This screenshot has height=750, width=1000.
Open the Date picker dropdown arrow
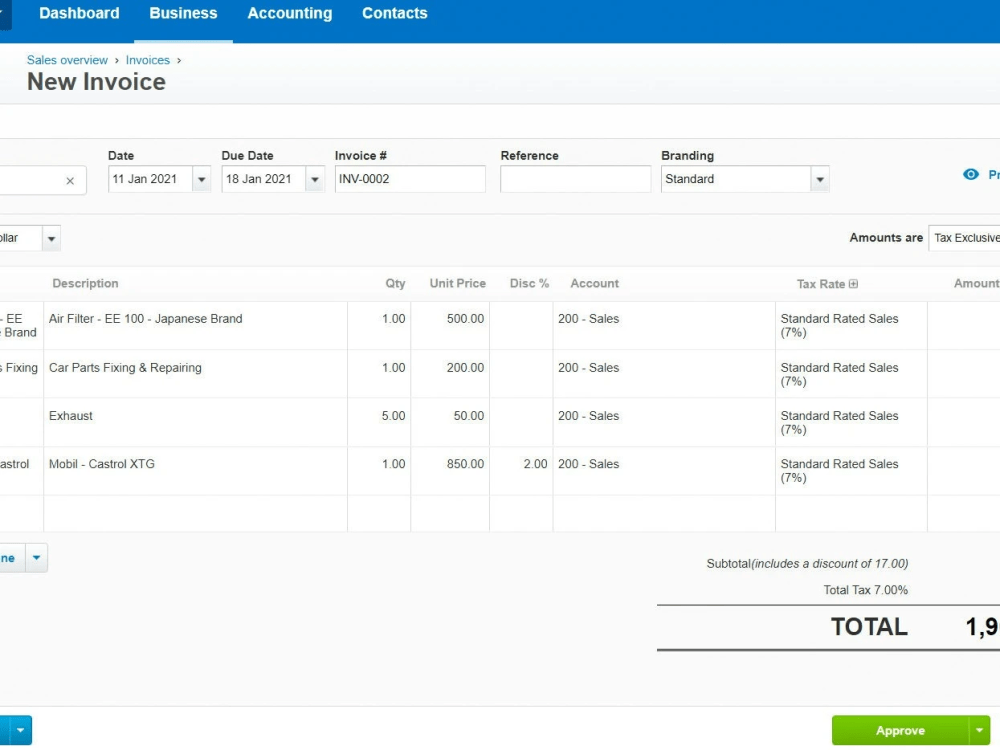pos(202,179)
